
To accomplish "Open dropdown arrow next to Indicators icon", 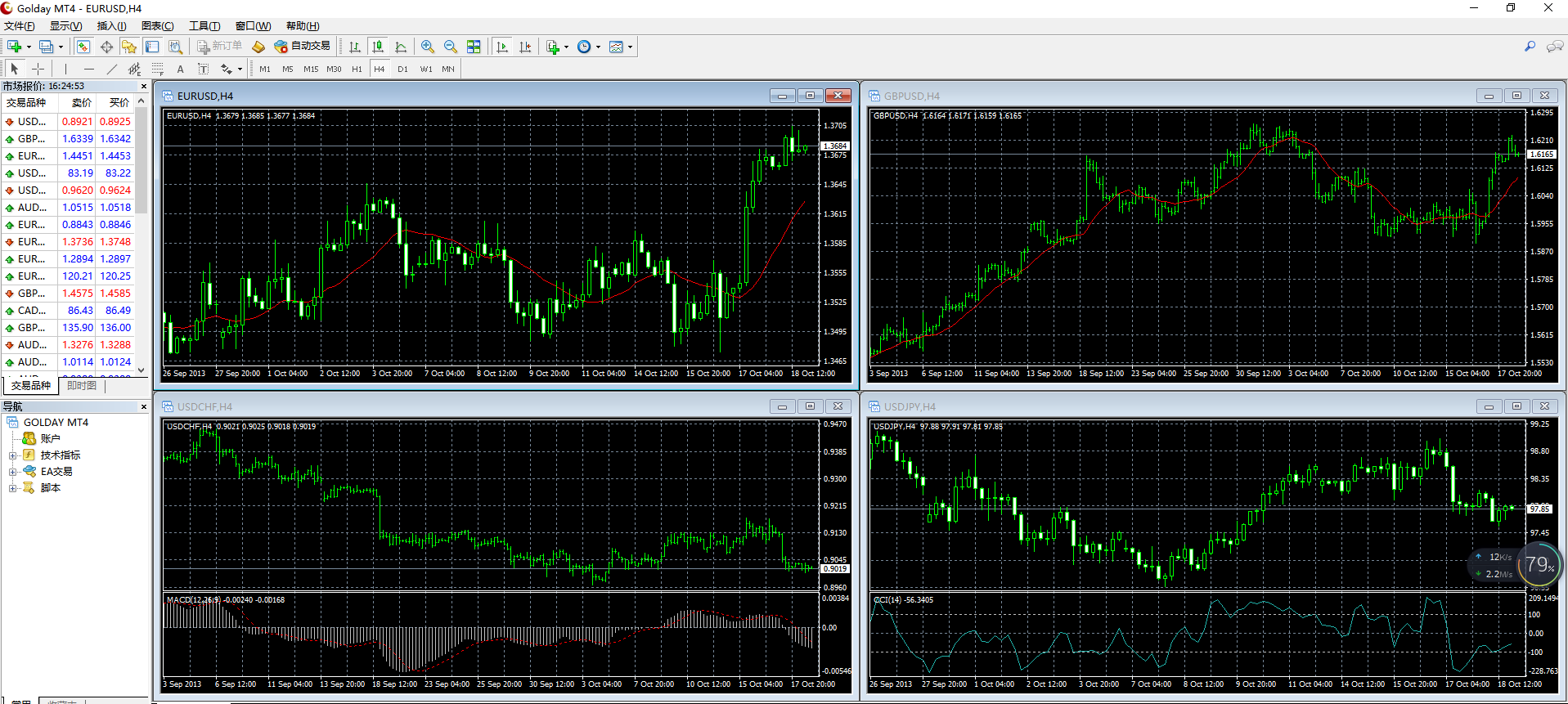I will tap(566, 47).
